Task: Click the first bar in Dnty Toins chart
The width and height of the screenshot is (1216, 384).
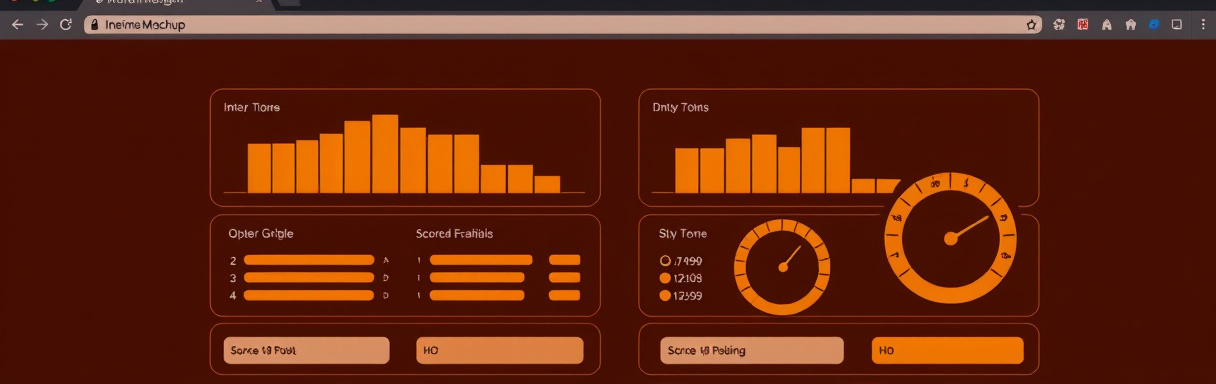Action: tap(686, 170)
